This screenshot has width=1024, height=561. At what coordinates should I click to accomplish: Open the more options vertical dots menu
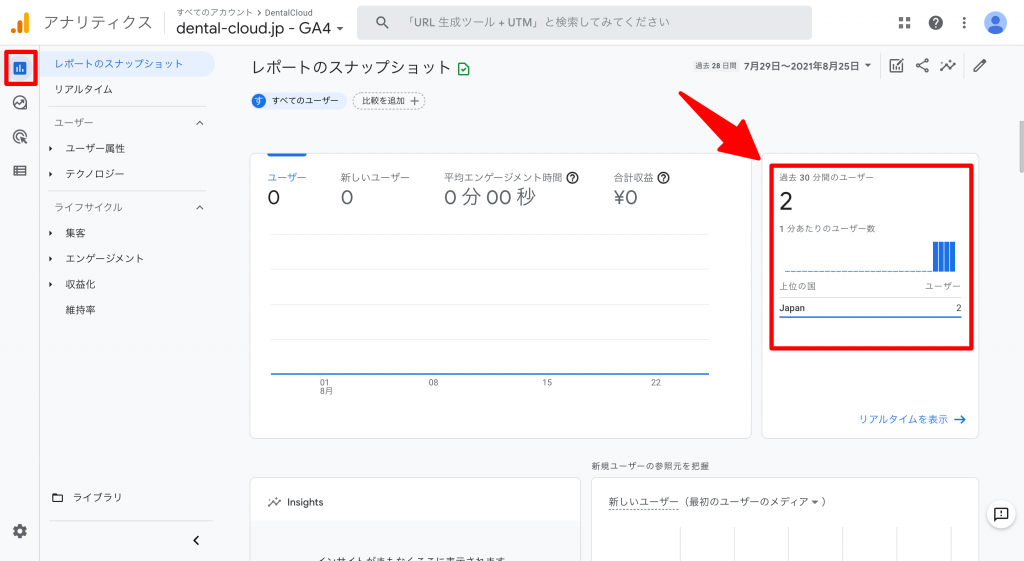tap(964, 23)
